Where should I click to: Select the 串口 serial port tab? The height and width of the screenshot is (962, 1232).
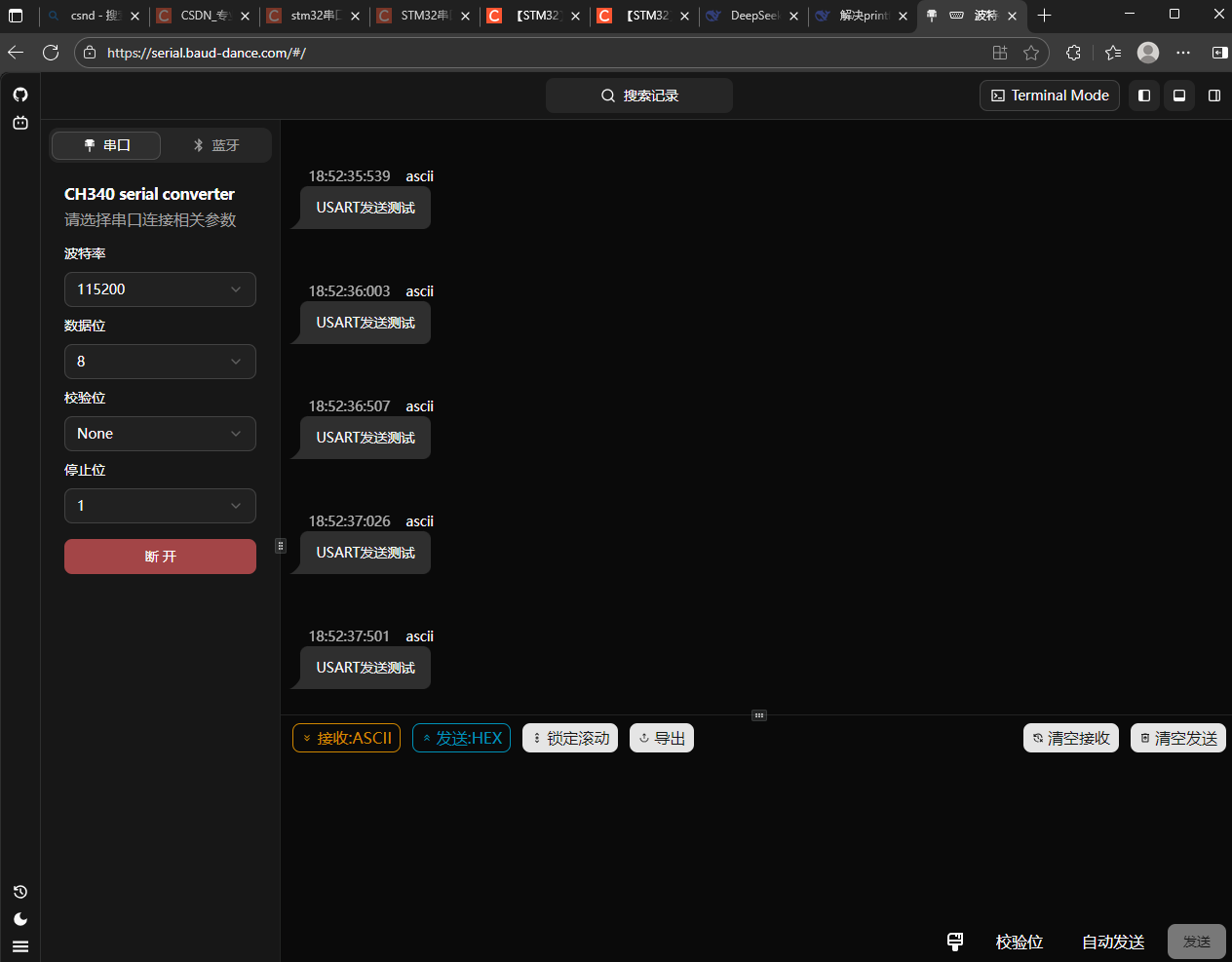[x=106, y=145]
